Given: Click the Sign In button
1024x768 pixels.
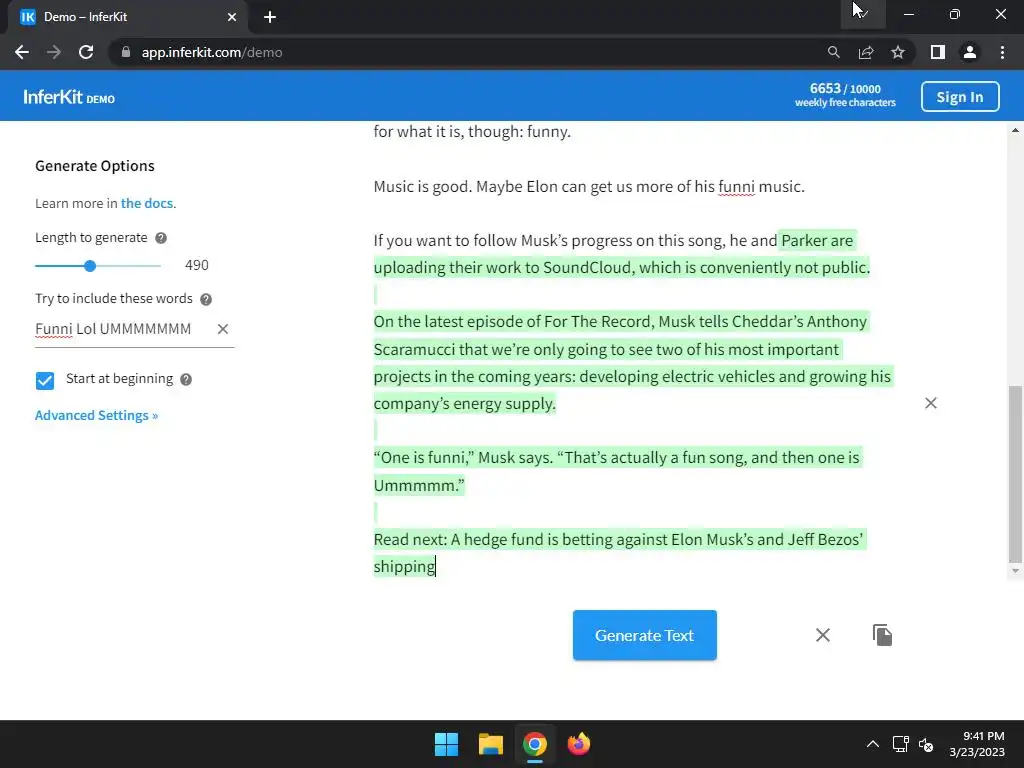Looking at the screenshot, I should pos(959,97).
